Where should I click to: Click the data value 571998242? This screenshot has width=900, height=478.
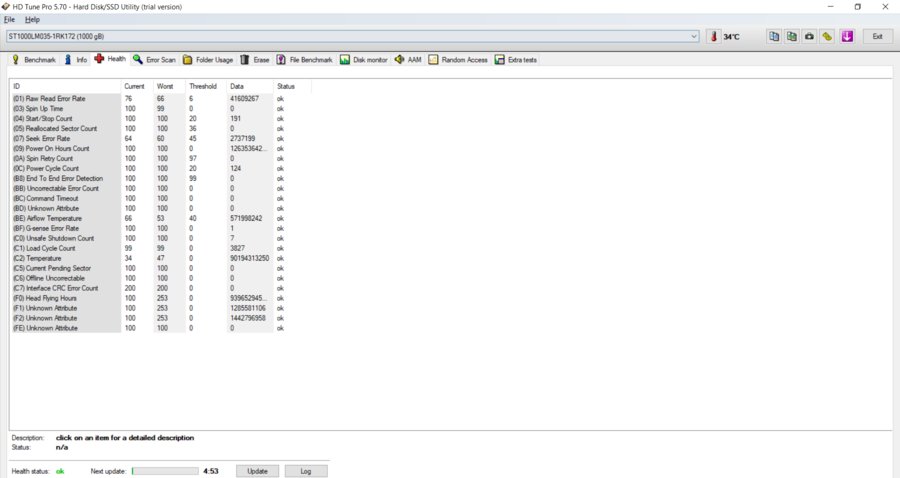246,219
